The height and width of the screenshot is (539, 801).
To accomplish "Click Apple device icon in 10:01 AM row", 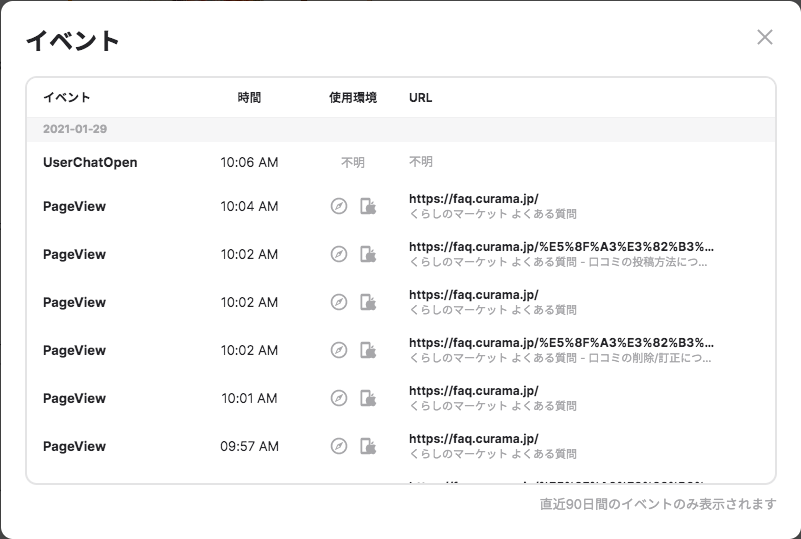I will point(368,398).
